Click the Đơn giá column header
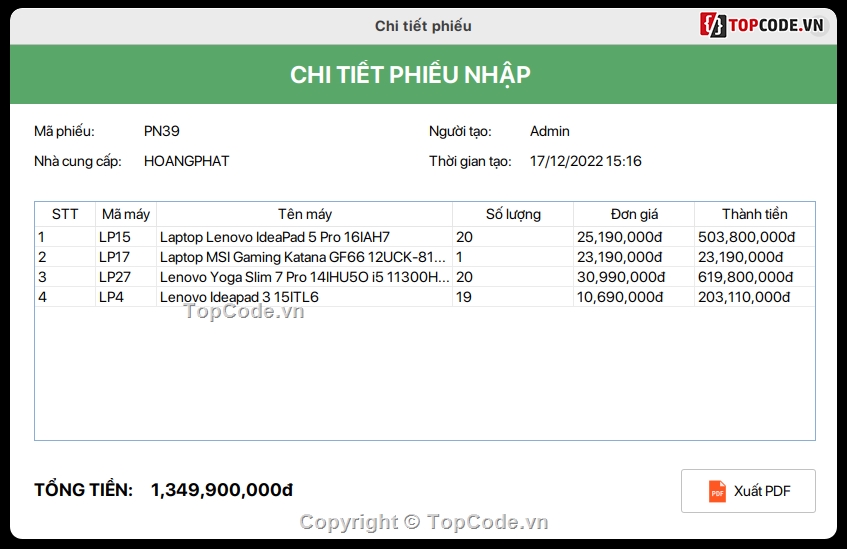 [634, 215]
